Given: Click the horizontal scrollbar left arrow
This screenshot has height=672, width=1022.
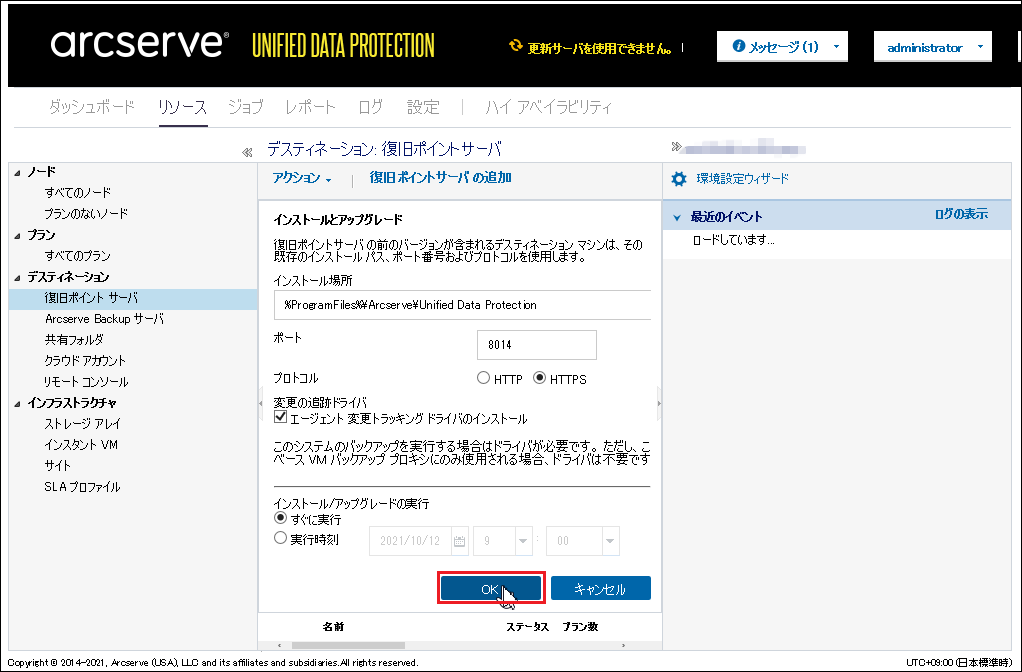Looking at the screenshot, I should coord(280,645).
